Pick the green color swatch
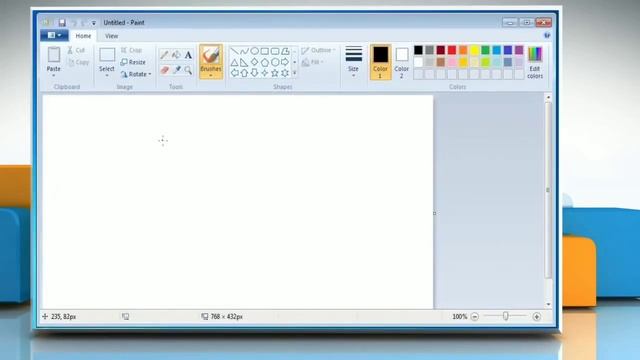This screenshot has height=360, width=640. (485, 50)
